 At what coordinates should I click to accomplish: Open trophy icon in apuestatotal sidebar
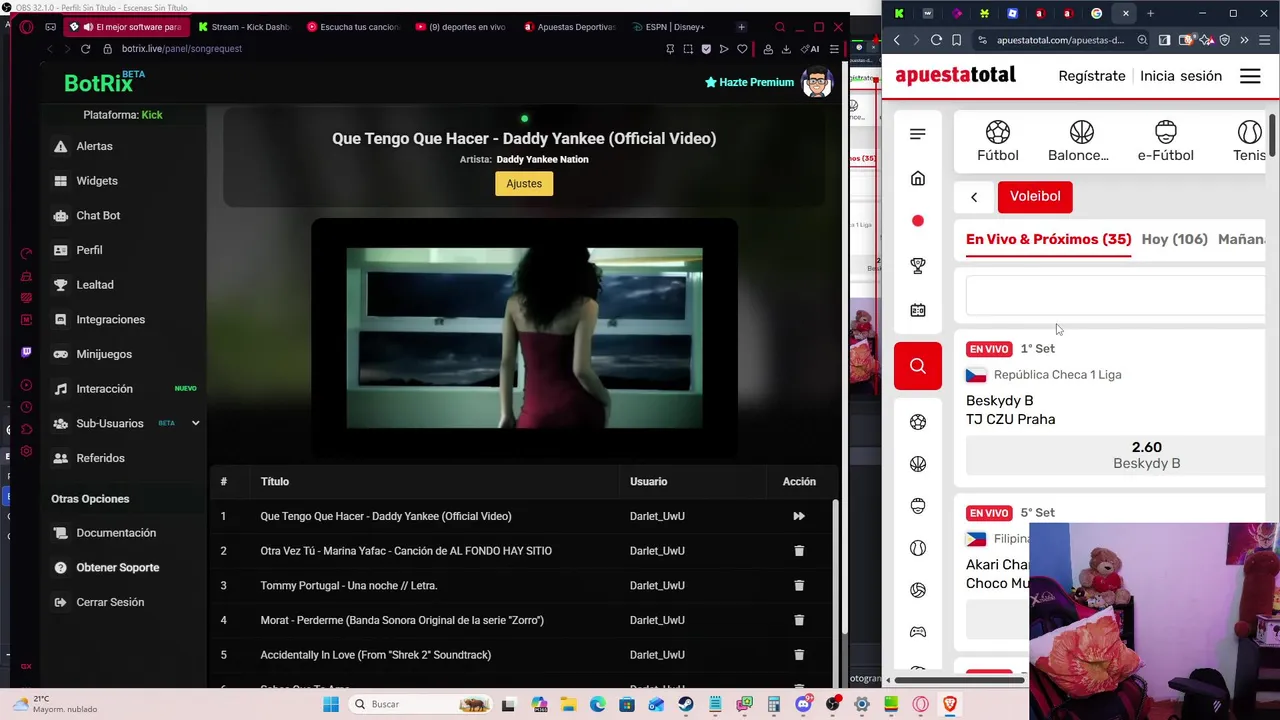(x=918, y=266)
